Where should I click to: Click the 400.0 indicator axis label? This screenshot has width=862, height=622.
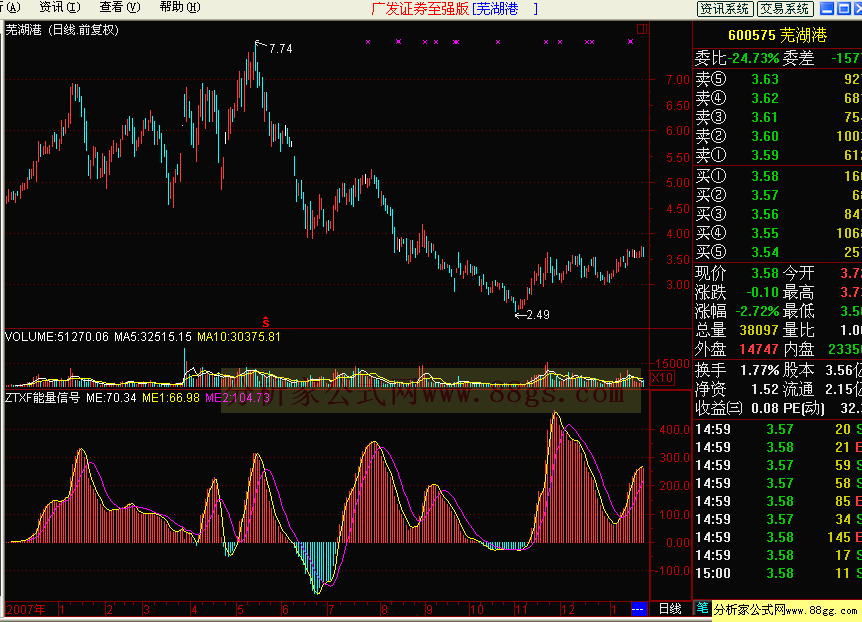click(674, 430)
